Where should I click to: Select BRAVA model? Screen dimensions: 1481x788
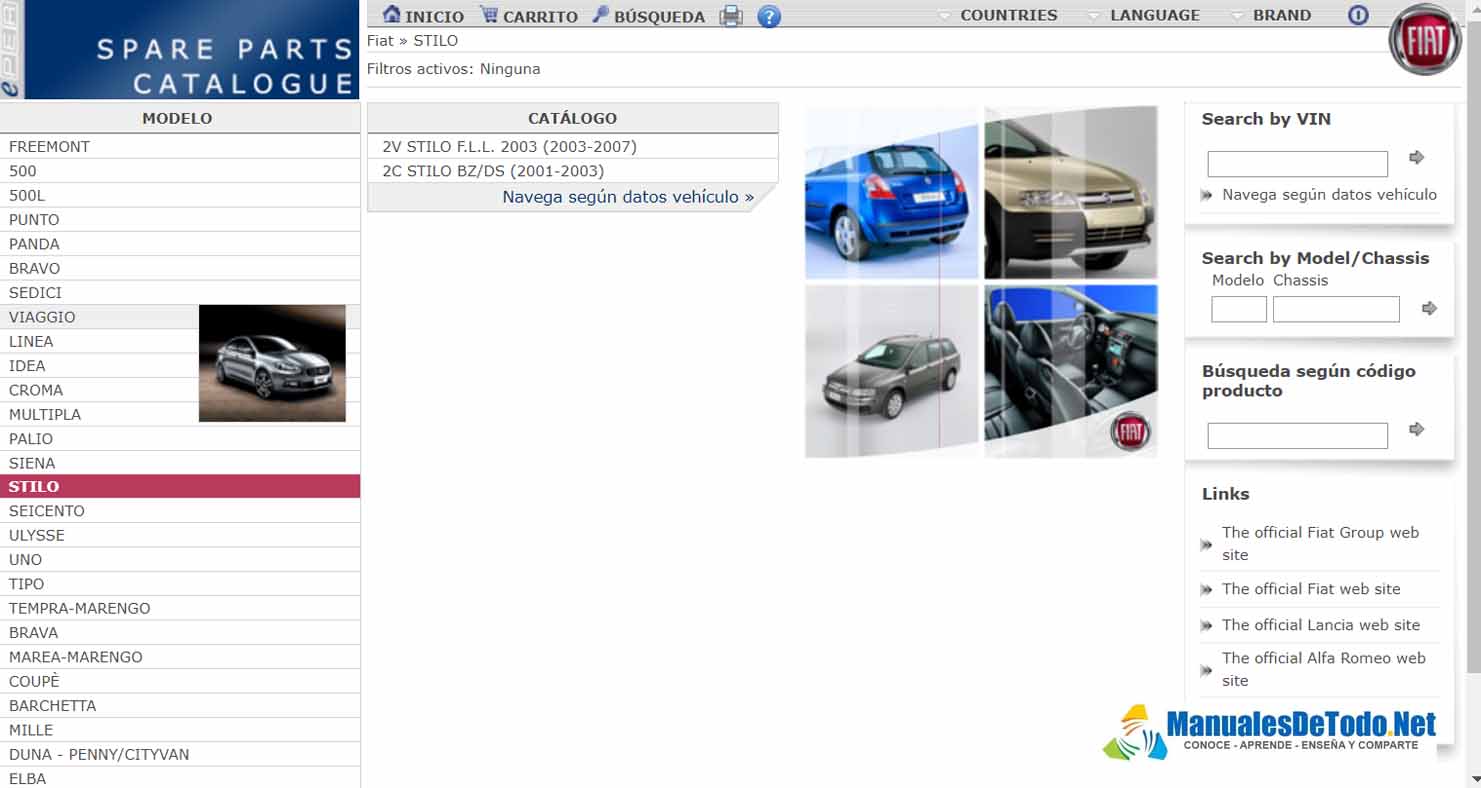[180, 633]
